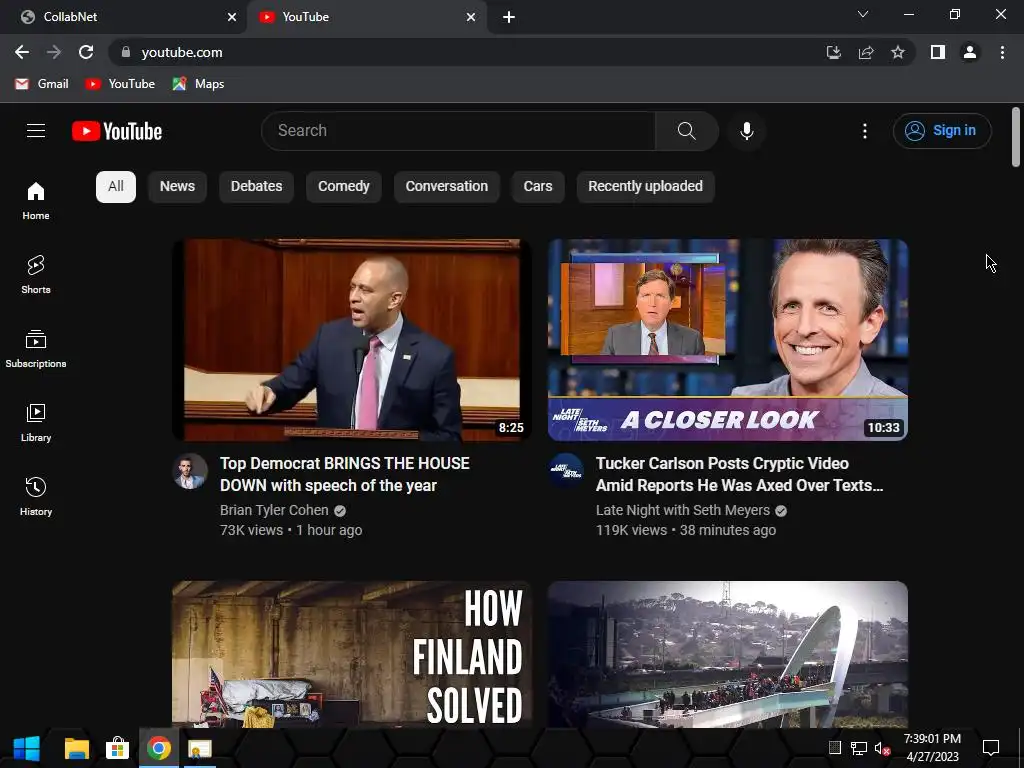
Task: Open Subscriptions in sidebar
Action: 36,349
